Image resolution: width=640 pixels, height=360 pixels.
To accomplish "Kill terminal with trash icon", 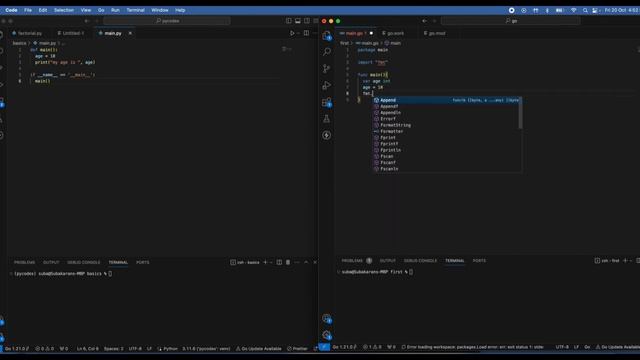I will tap(288, 262).
